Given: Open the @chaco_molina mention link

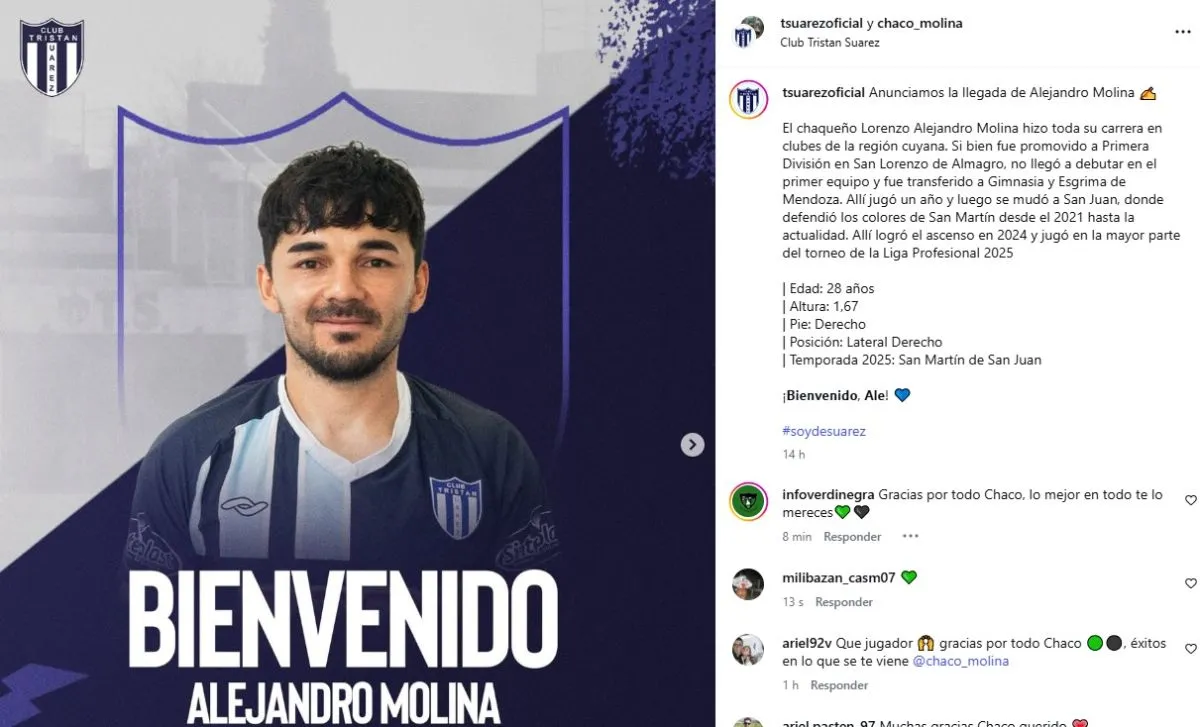Looking at the screenshot, I should (961, 661).
